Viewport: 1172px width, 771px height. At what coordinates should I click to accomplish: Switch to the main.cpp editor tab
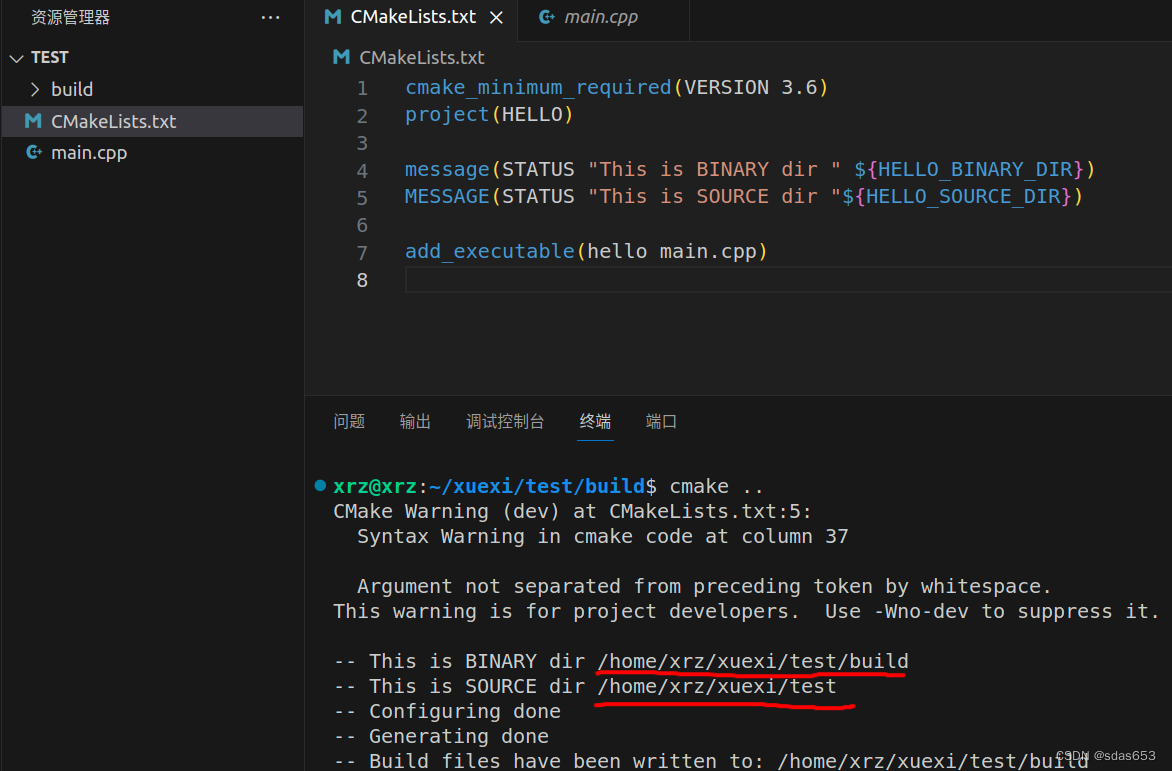[603, 17]
